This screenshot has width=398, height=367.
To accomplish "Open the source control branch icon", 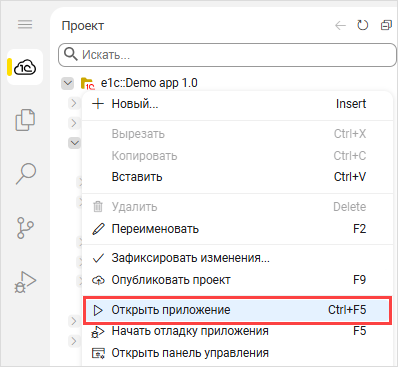I will 25,228.
